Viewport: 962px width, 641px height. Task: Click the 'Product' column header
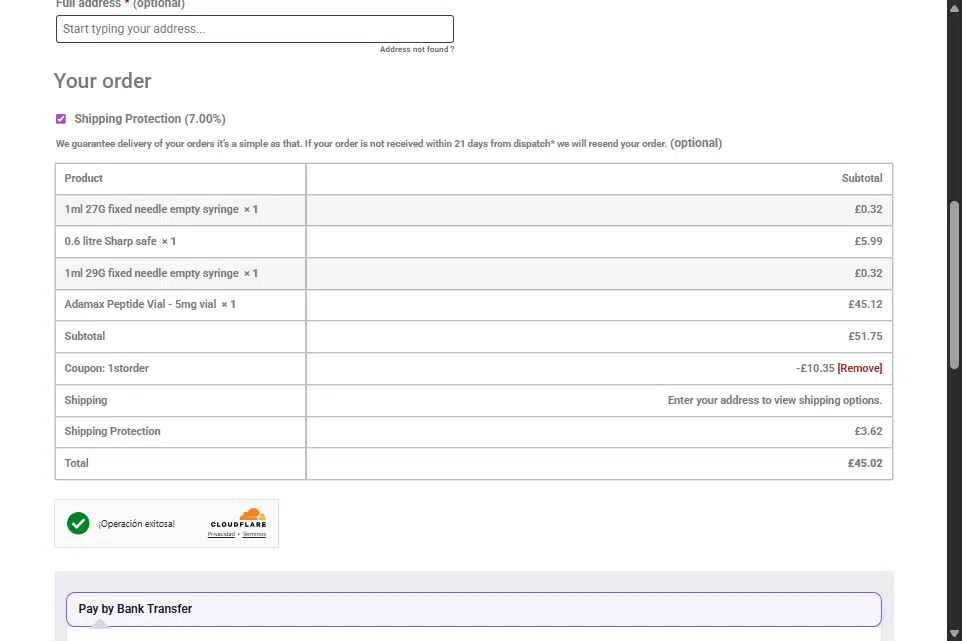coord(83,178)
